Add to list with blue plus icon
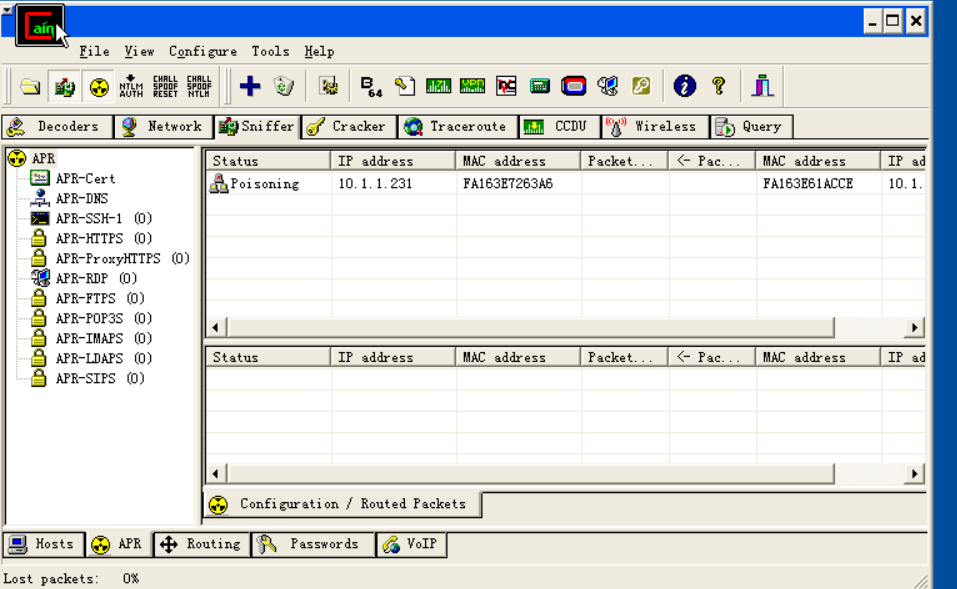Viewport: 957px width, 589px height. (x=250, y=86)
